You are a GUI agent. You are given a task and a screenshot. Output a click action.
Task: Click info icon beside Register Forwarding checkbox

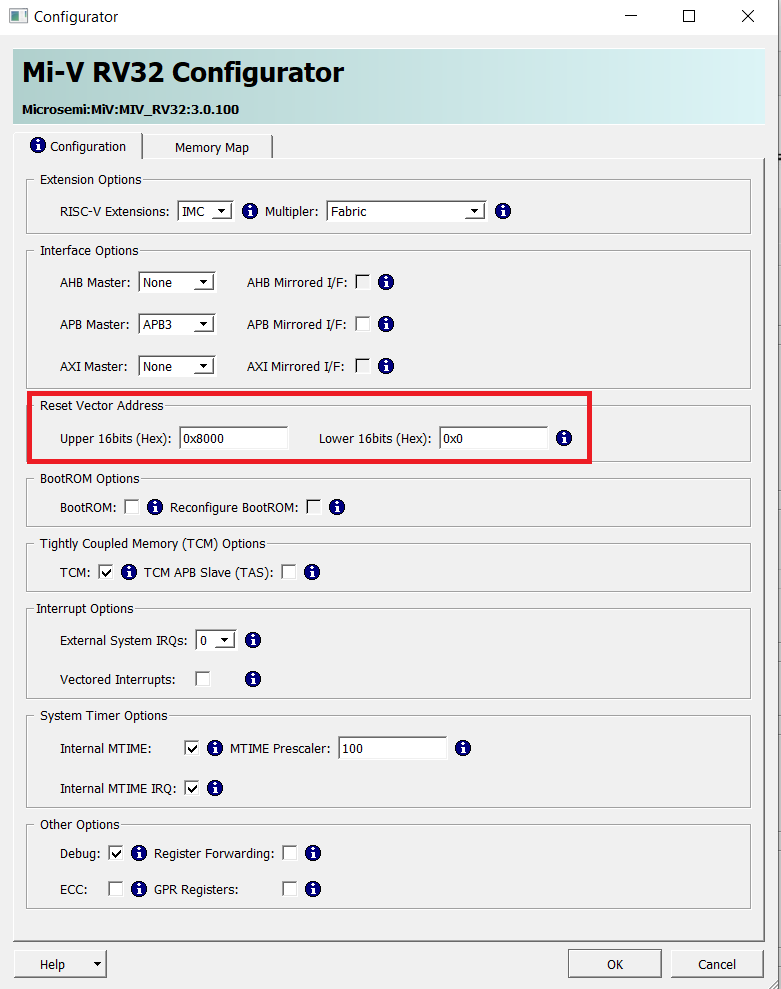click(313, 853)
